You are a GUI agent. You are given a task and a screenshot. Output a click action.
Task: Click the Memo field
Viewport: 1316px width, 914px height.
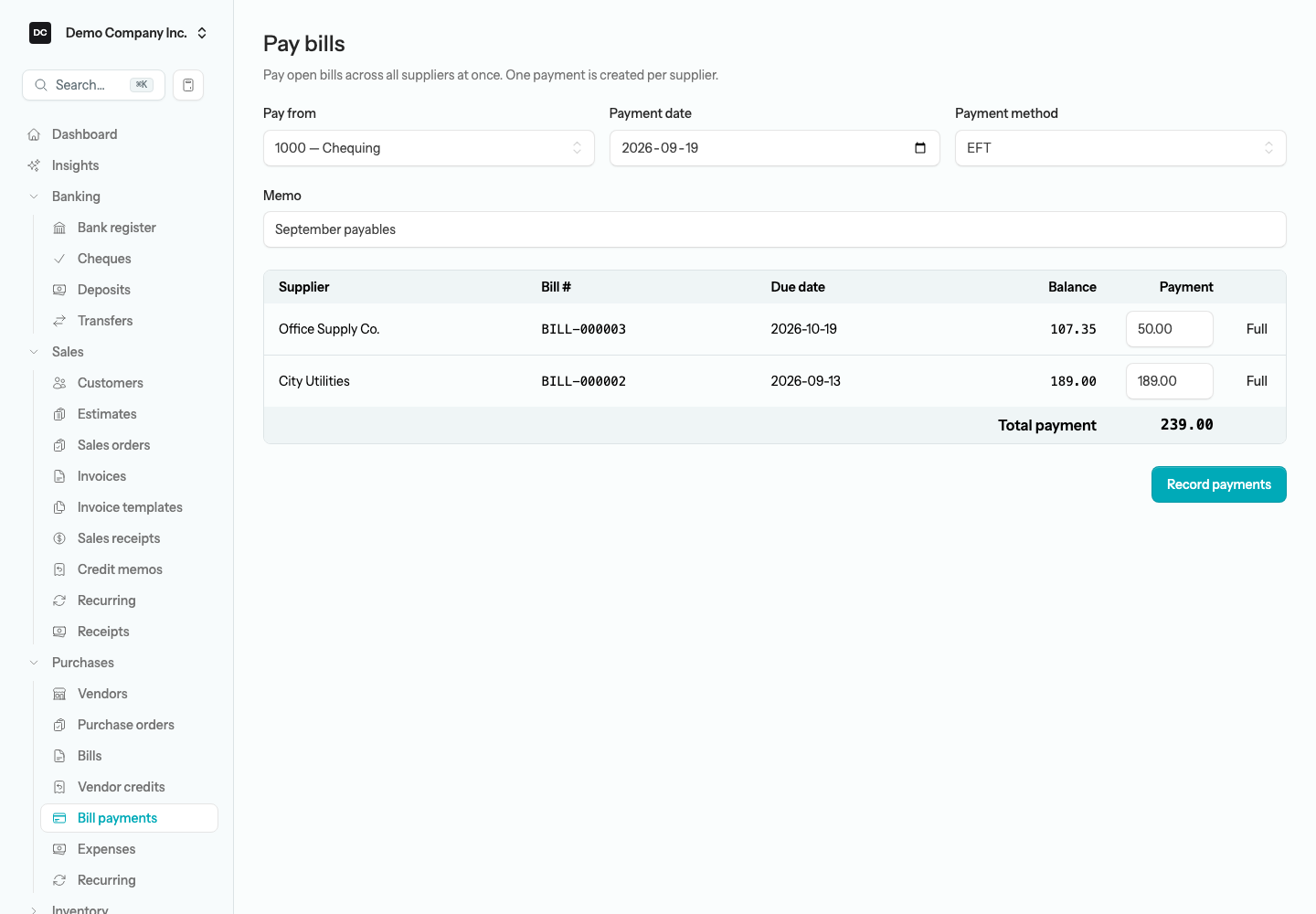(774, 229)
